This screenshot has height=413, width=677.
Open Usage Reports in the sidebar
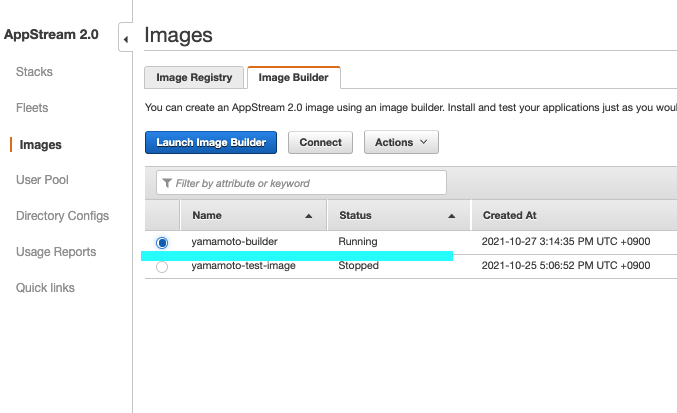click(x=56, y=252)
